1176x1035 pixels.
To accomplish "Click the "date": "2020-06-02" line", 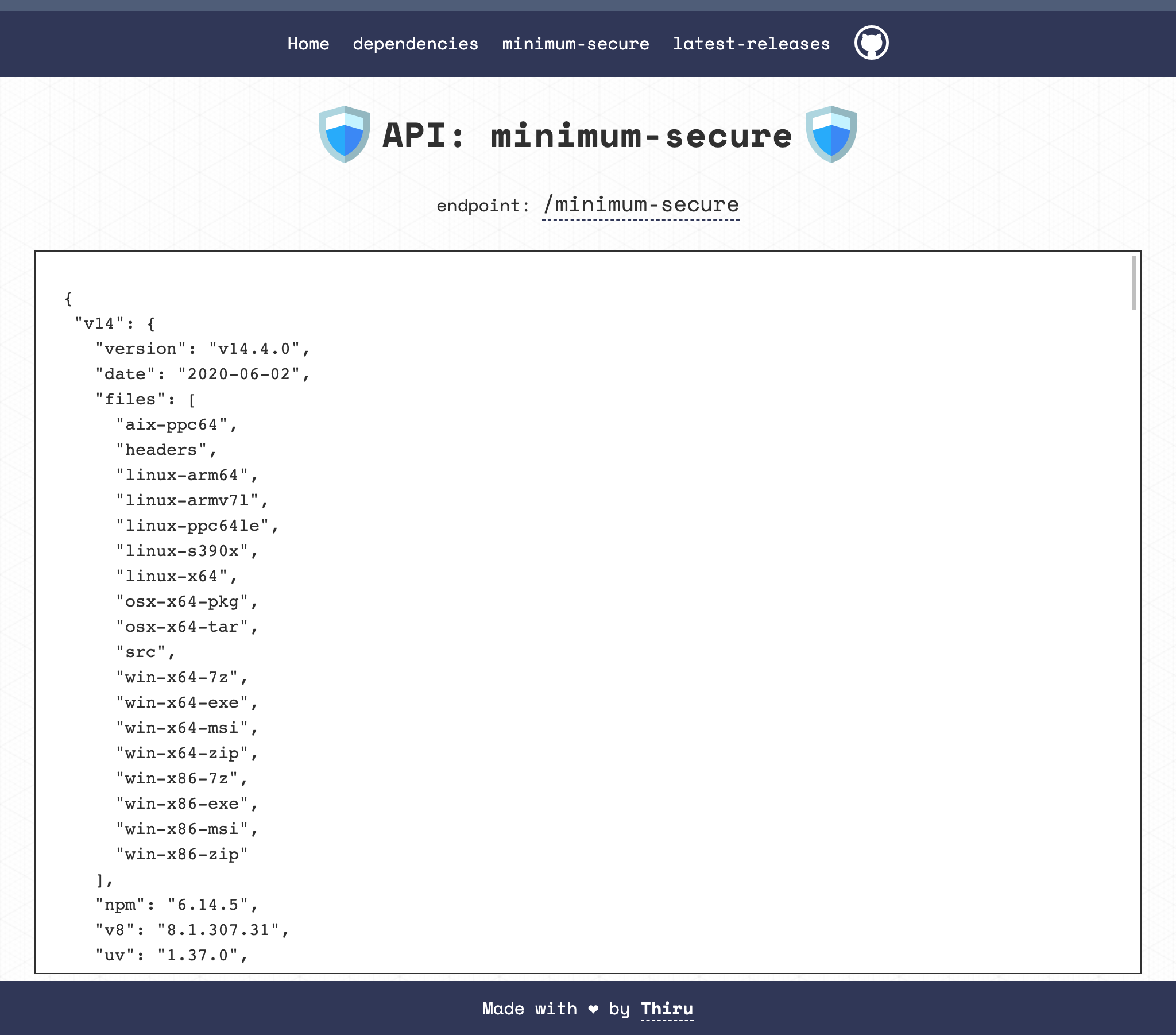I will tap(203, 374).
